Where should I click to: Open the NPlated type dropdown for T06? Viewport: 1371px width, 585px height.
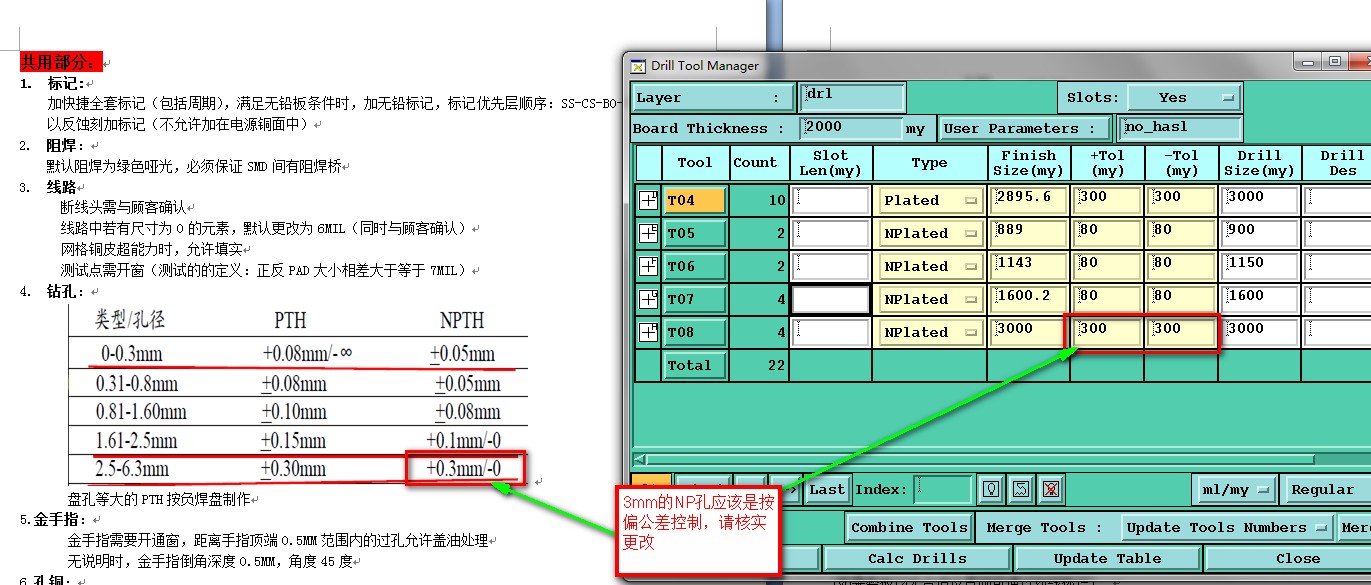(930, 267)
